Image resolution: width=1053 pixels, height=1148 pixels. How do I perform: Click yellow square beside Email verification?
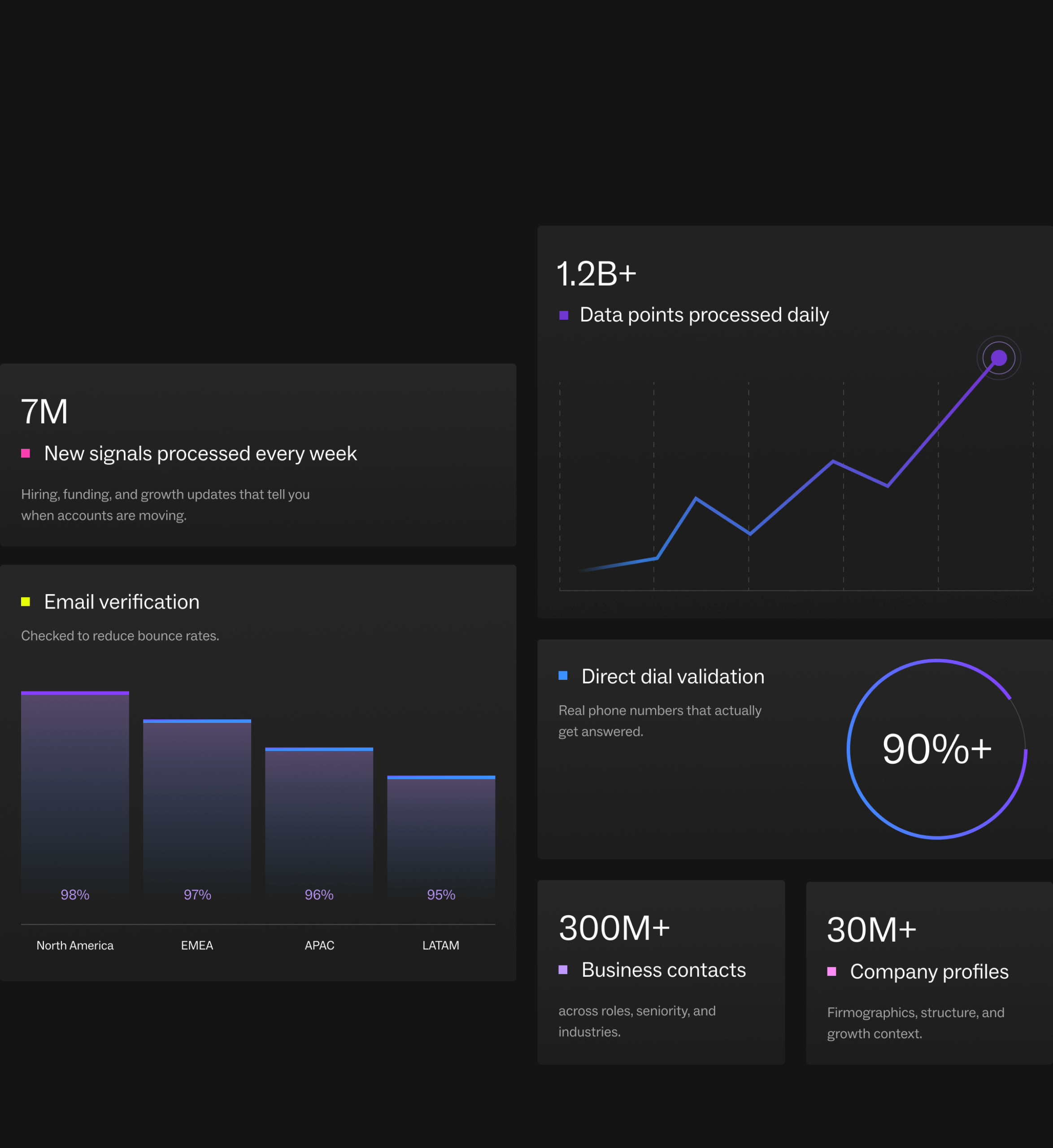tap(26, 602)
